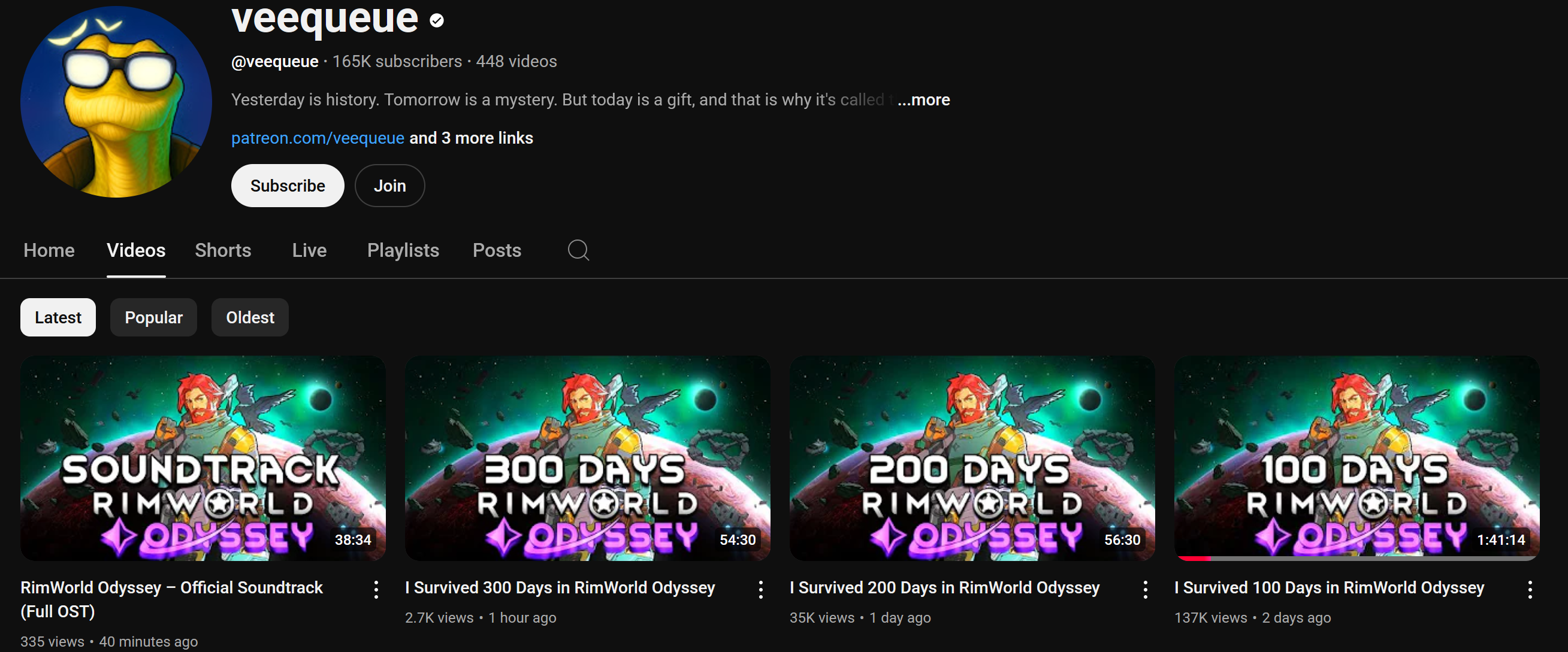
Task: Click the Join membership button
Action: point(389,186)
